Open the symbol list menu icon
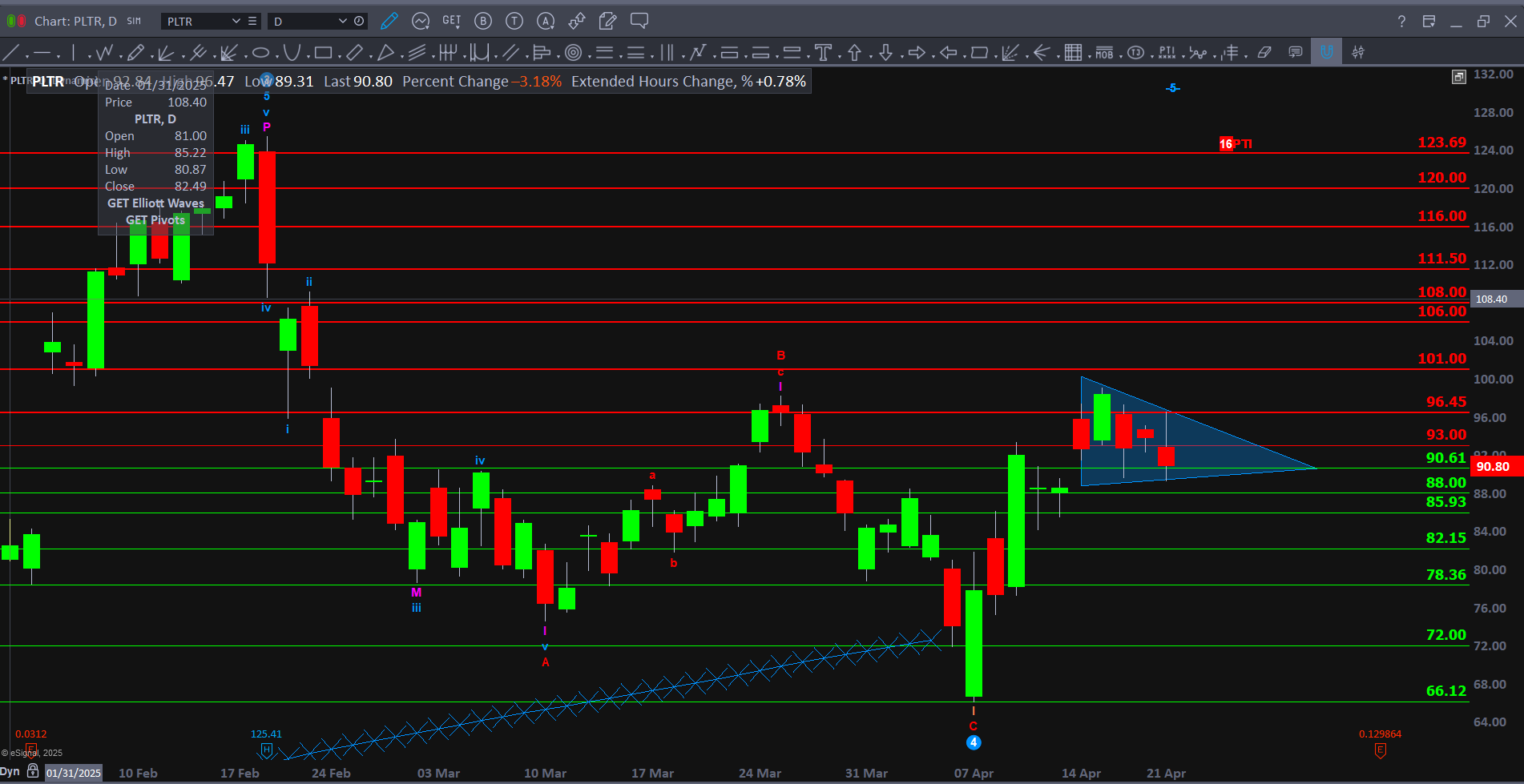This screenshot has height=784, width=1524. pyautogui.click(x=252, y=21)
